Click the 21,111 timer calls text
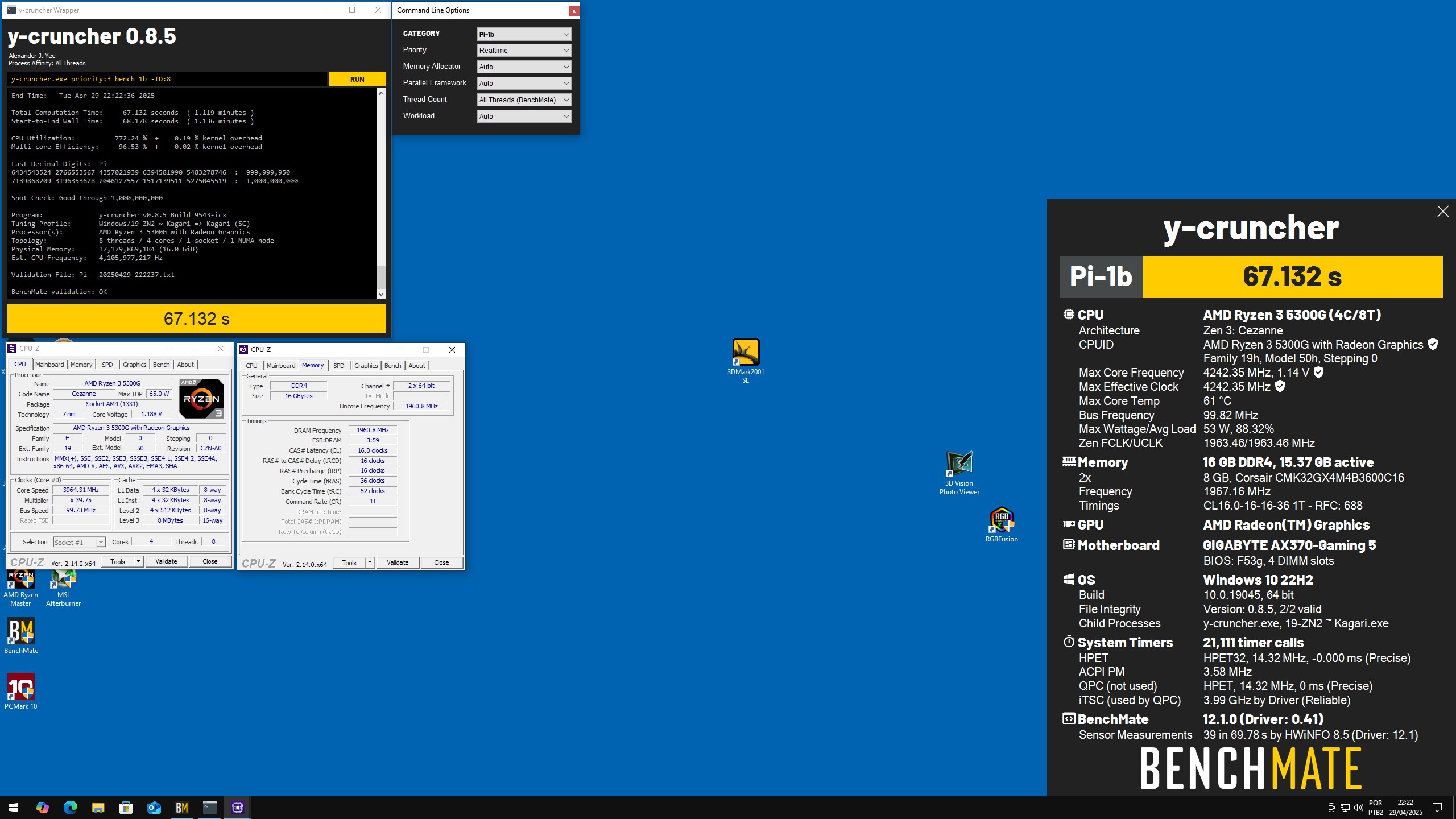 (x=1254, y=643)
